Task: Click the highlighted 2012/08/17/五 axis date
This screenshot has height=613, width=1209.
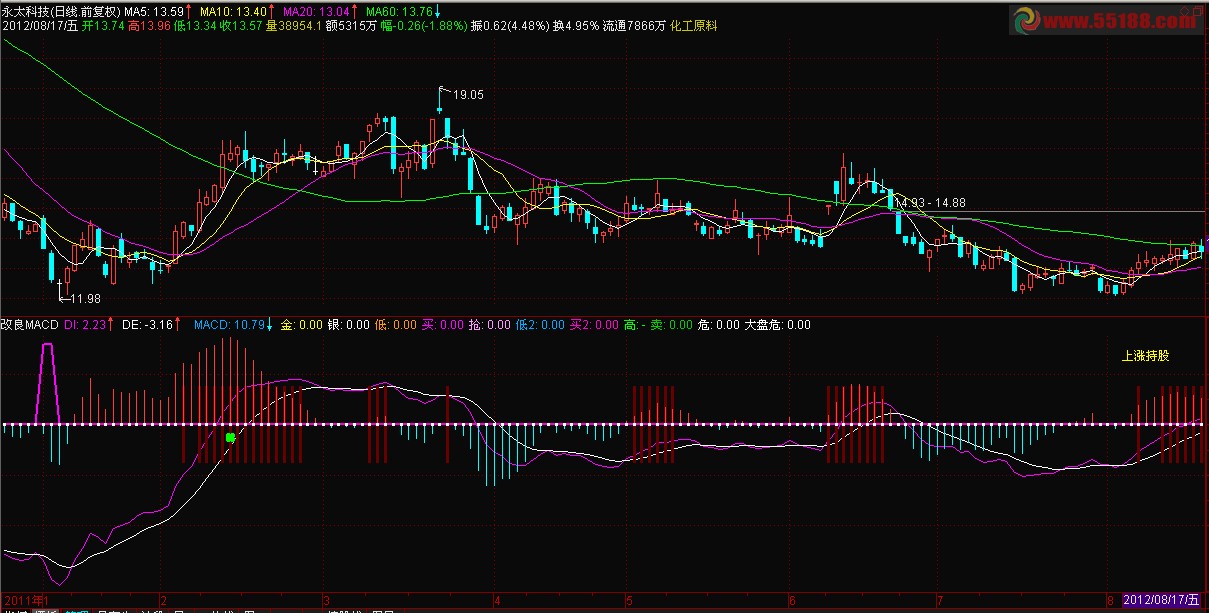Action: (x=1161, y=599)
